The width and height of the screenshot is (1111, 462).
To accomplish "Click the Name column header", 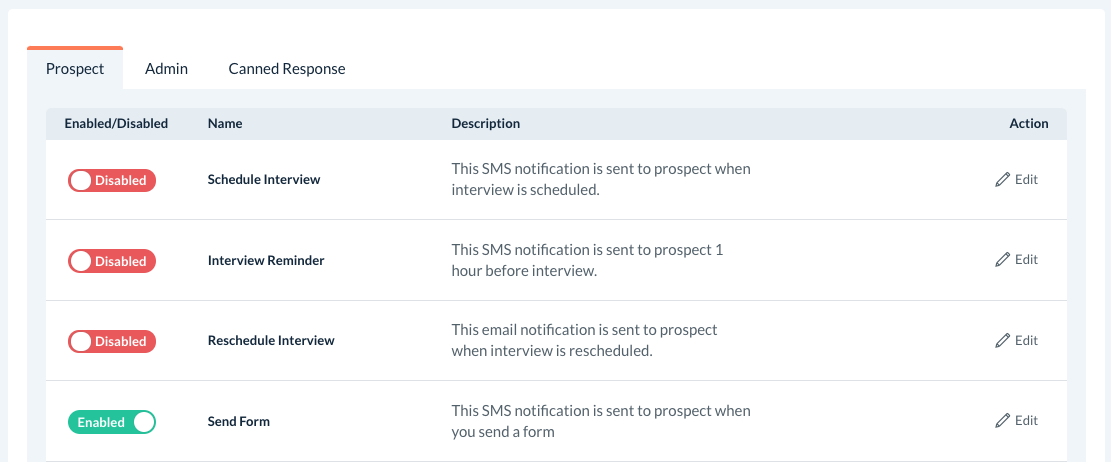I will [x=225, y=124].
